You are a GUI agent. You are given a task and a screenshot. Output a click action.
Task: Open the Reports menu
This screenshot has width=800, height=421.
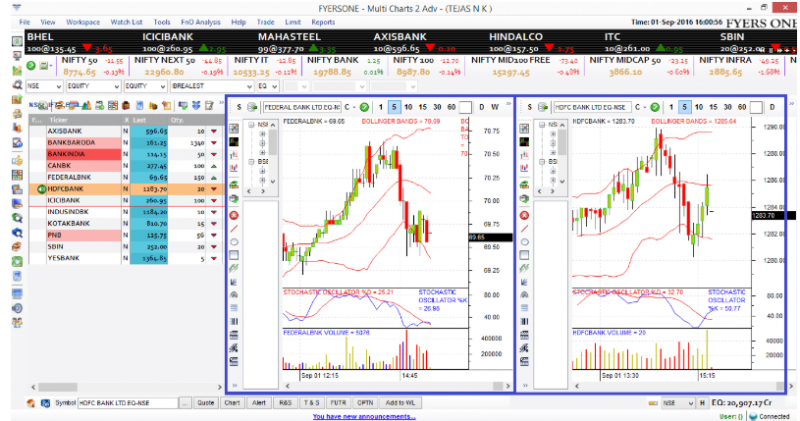[323, 22]
